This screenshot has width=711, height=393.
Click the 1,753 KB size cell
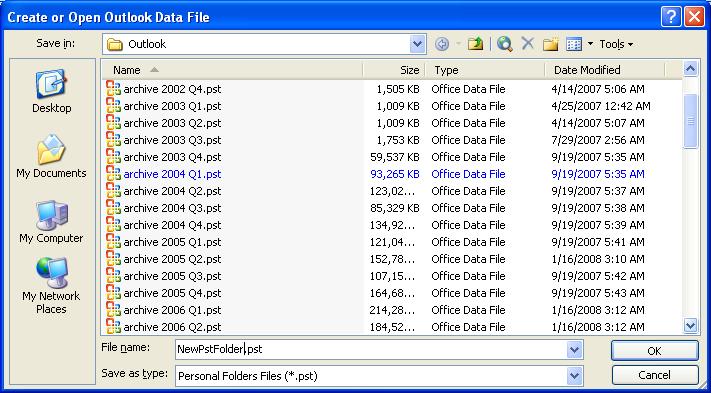pos(398,140)
